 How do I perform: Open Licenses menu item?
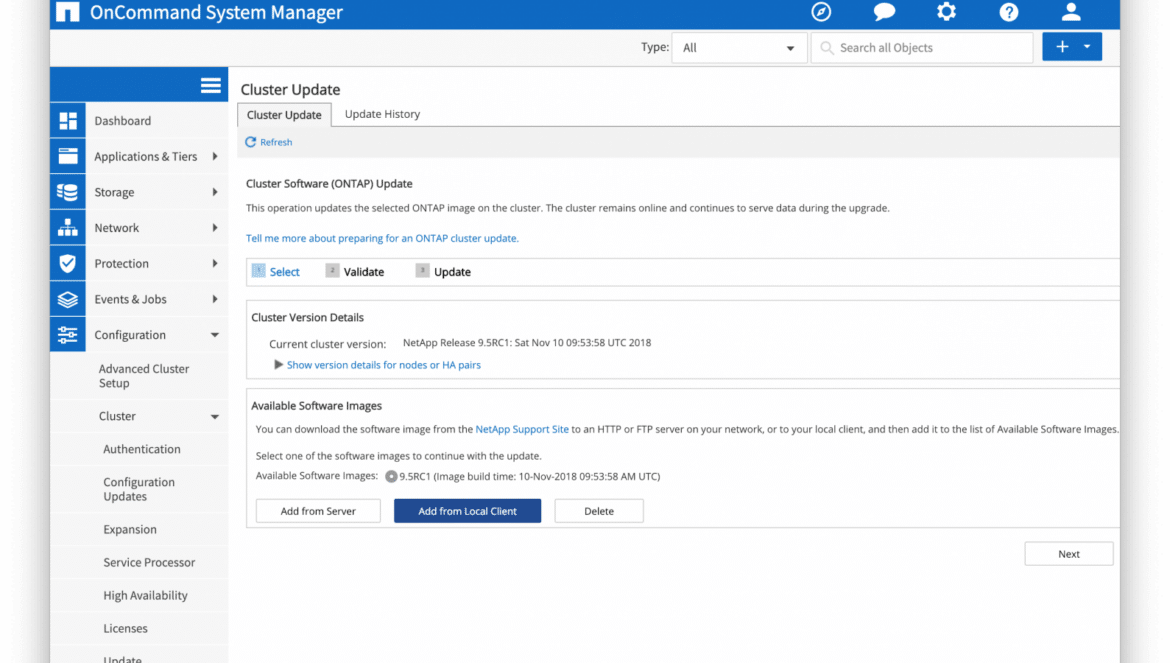(x=125, y=628)
